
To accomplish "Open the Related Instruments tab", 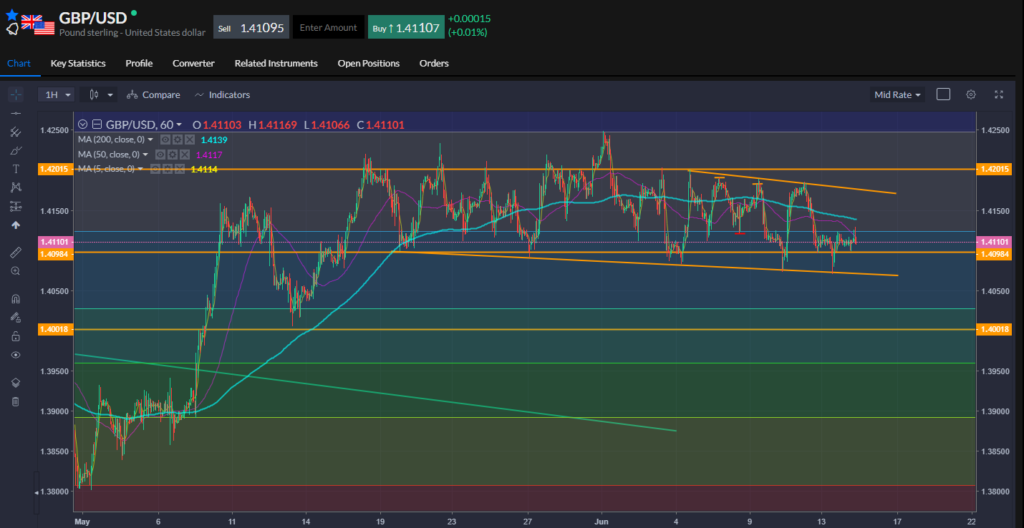I will pyautogui.click(x=276, y=63).
